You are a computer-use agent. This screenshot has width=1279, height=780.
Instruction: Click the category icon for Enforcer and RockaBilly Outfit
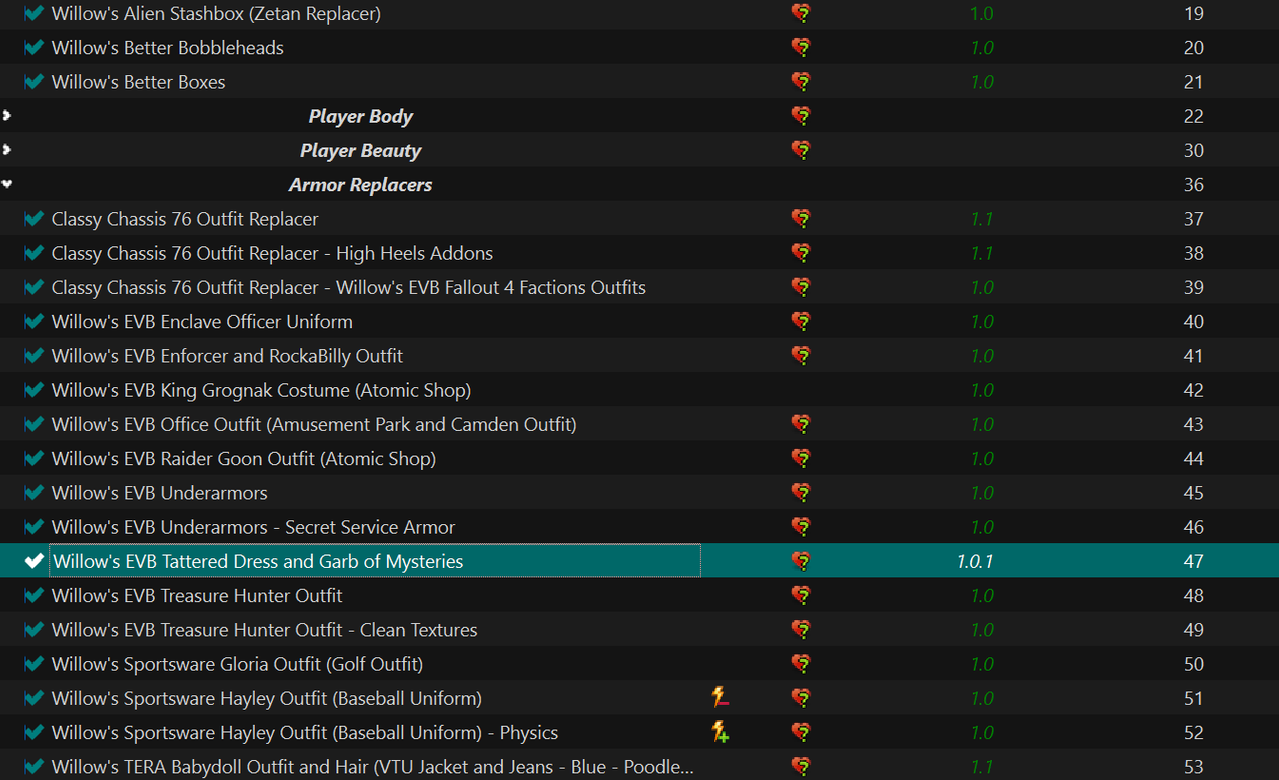coord(801,356)
